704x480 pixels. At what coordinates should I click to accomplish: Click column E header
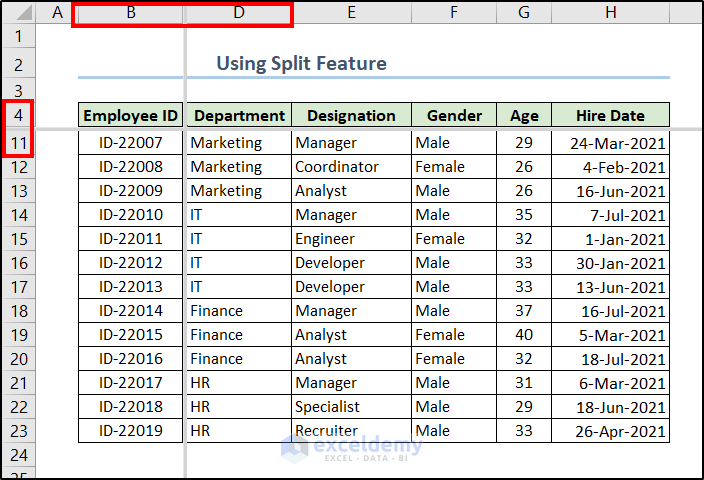coord(351,13)
